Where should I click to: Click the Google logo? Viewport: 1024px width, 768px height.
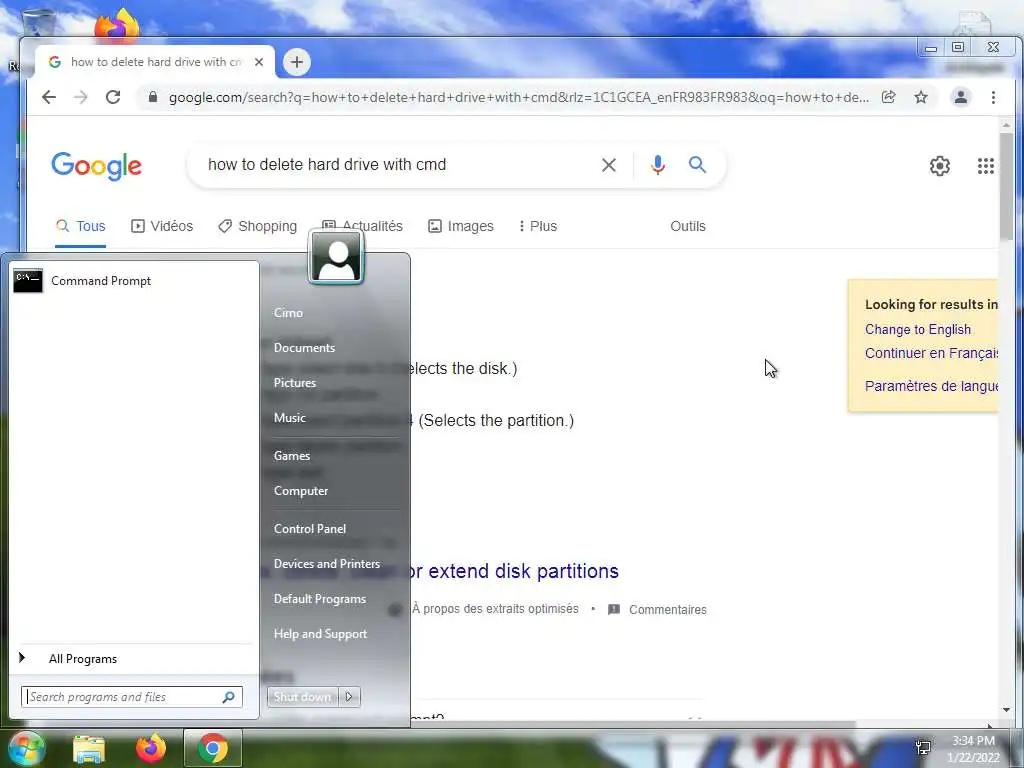pyautogui.click(x=97, y=166)
